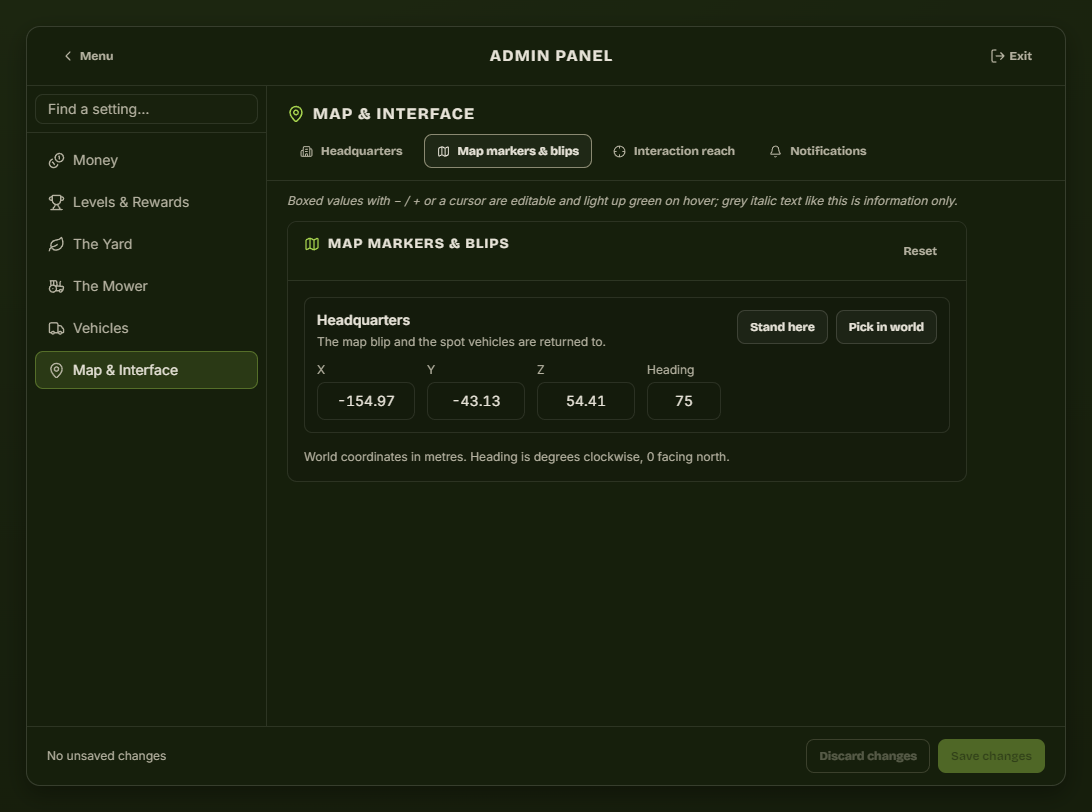Viewport: 1092px width, 812px height.
Task: Focus the Find a setting search field
Action: [146, 109]
